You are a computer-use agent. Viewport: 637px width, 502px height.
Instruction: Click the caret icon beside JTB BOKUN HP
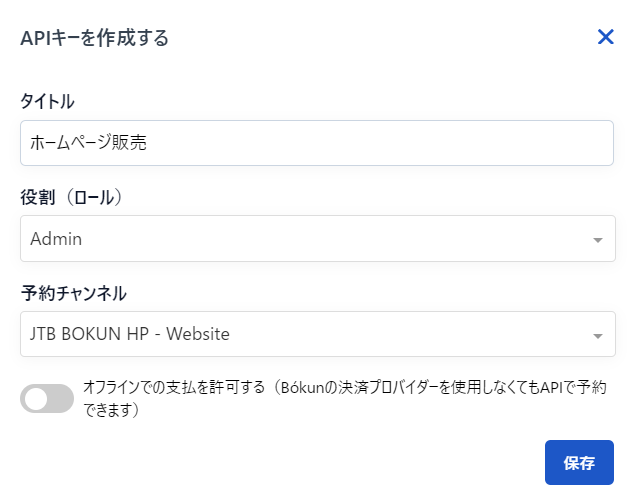597,335
